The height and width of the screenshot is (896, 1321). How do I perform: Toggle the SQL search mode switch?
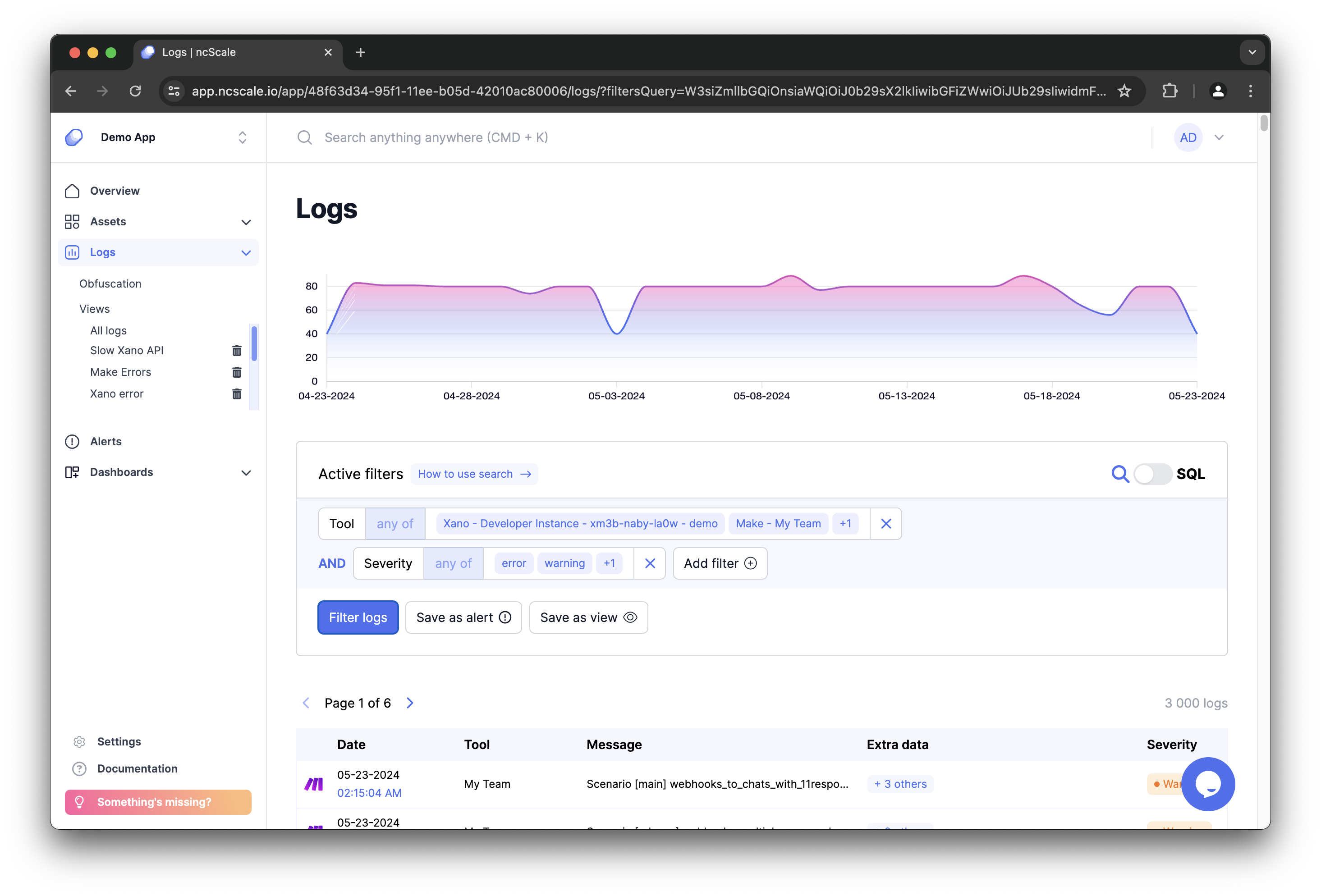pyautogui.click(x=1152, y=474)
